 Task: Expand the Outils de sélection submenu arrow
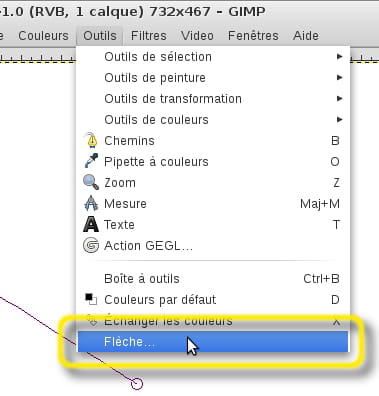pyautogui.click(x=339, y=57)
